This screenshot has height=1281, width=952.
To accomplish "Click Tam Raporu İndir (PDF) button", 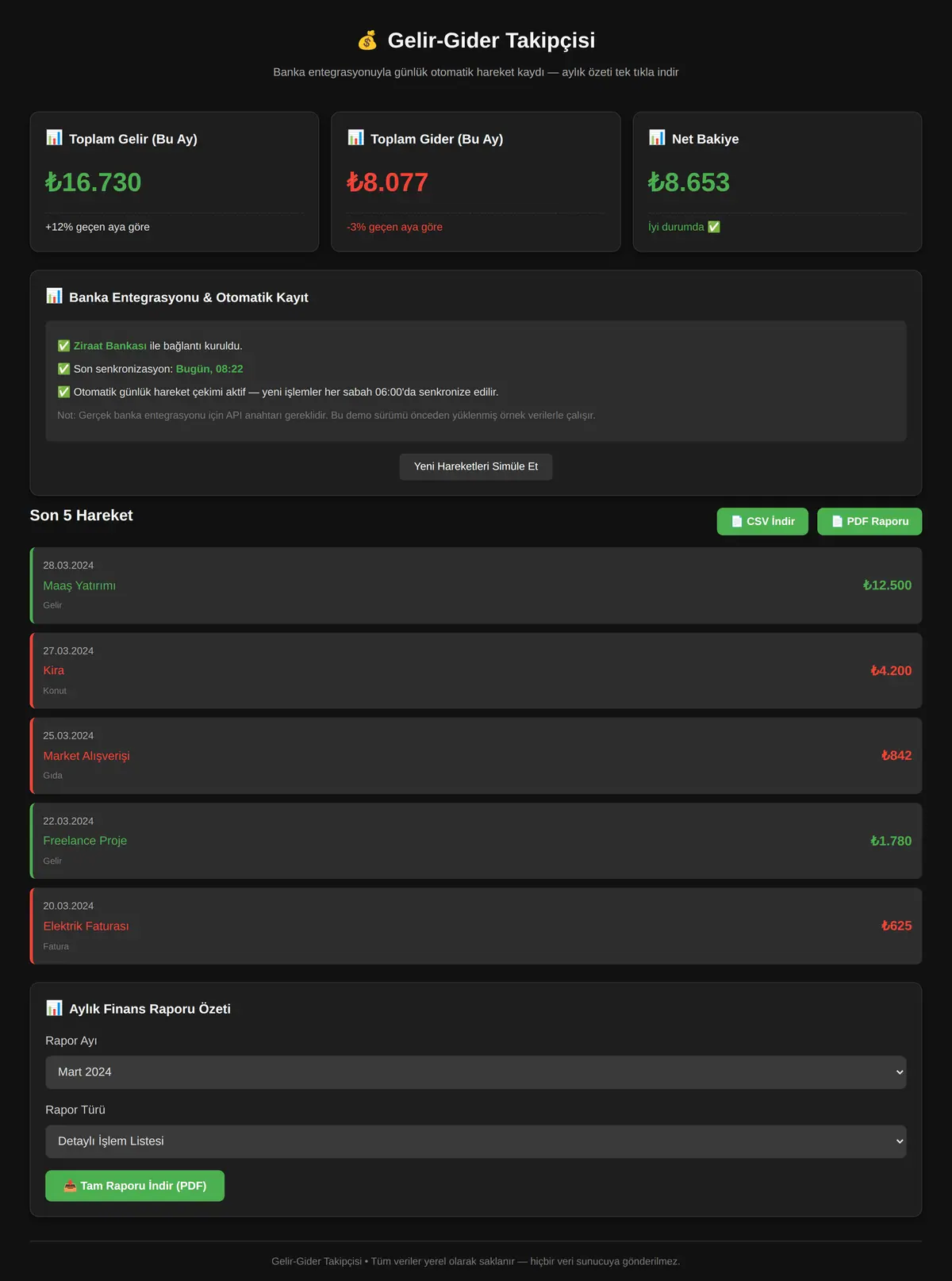I will pos(135,1186).
